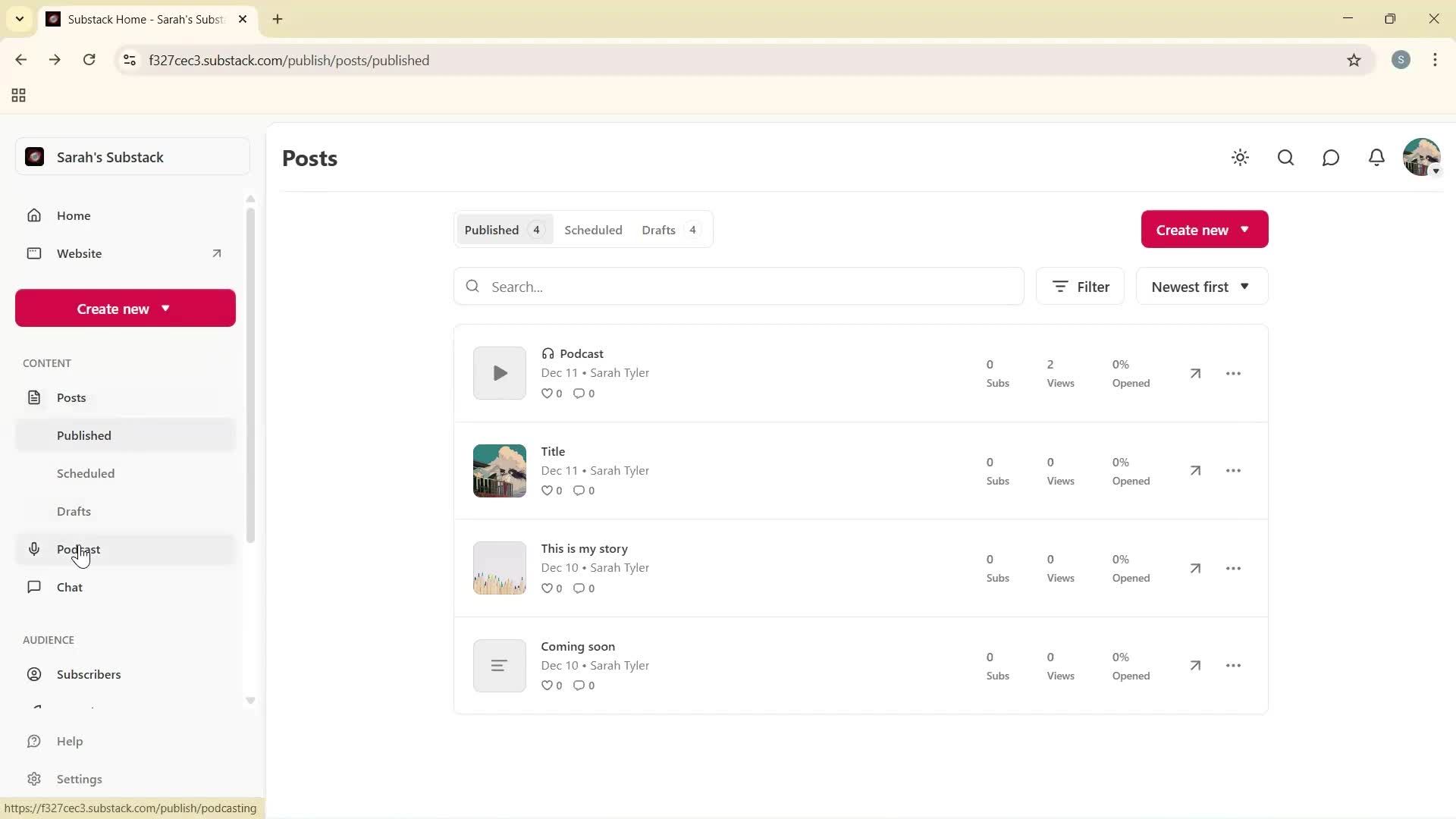Open the profile avatar dropdown
The image size is (1456, 819).
tap(1423, 157)
